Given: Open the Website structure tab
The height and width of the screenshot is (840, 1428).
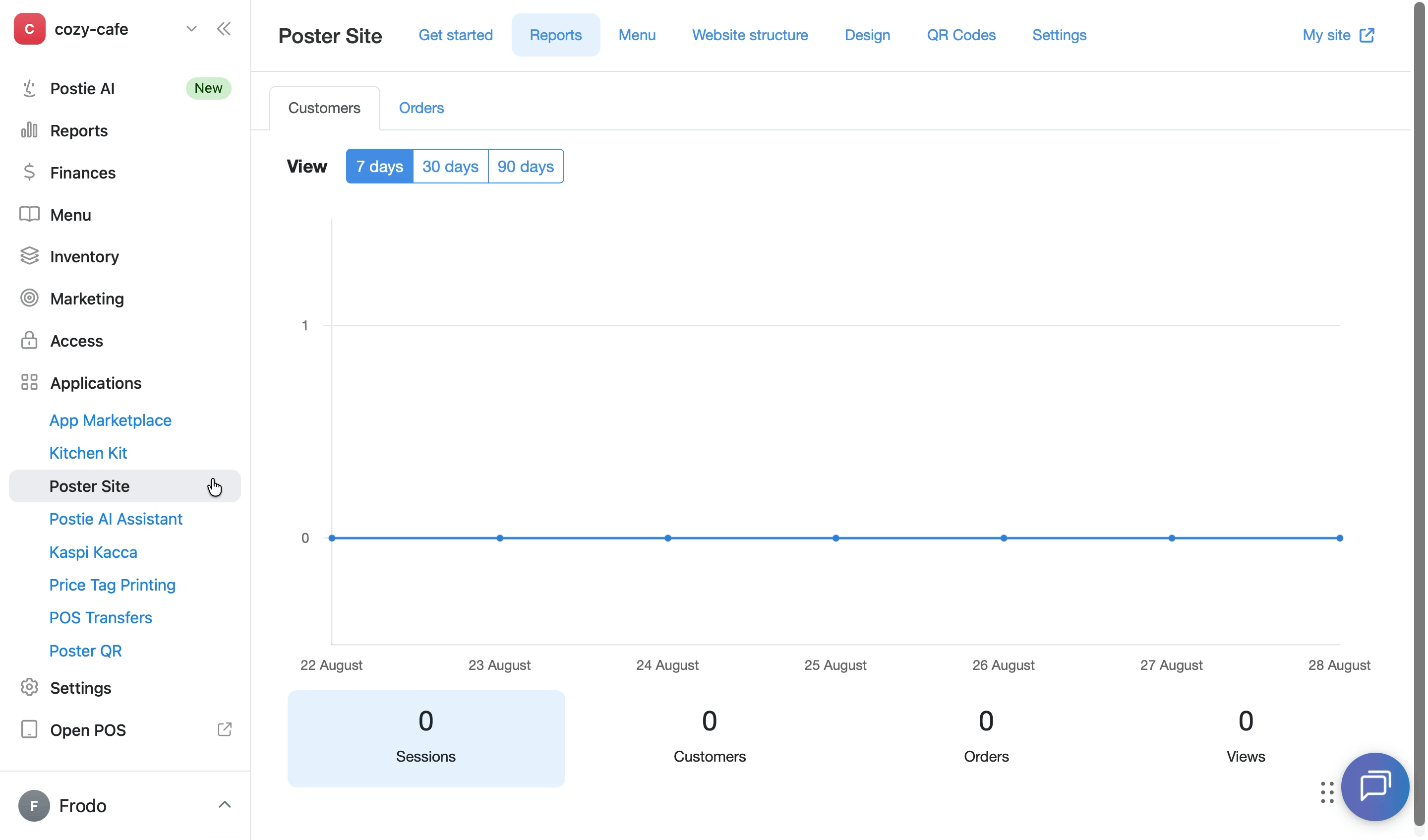Looking at the screenshot, I should click(x=750, y=35).
